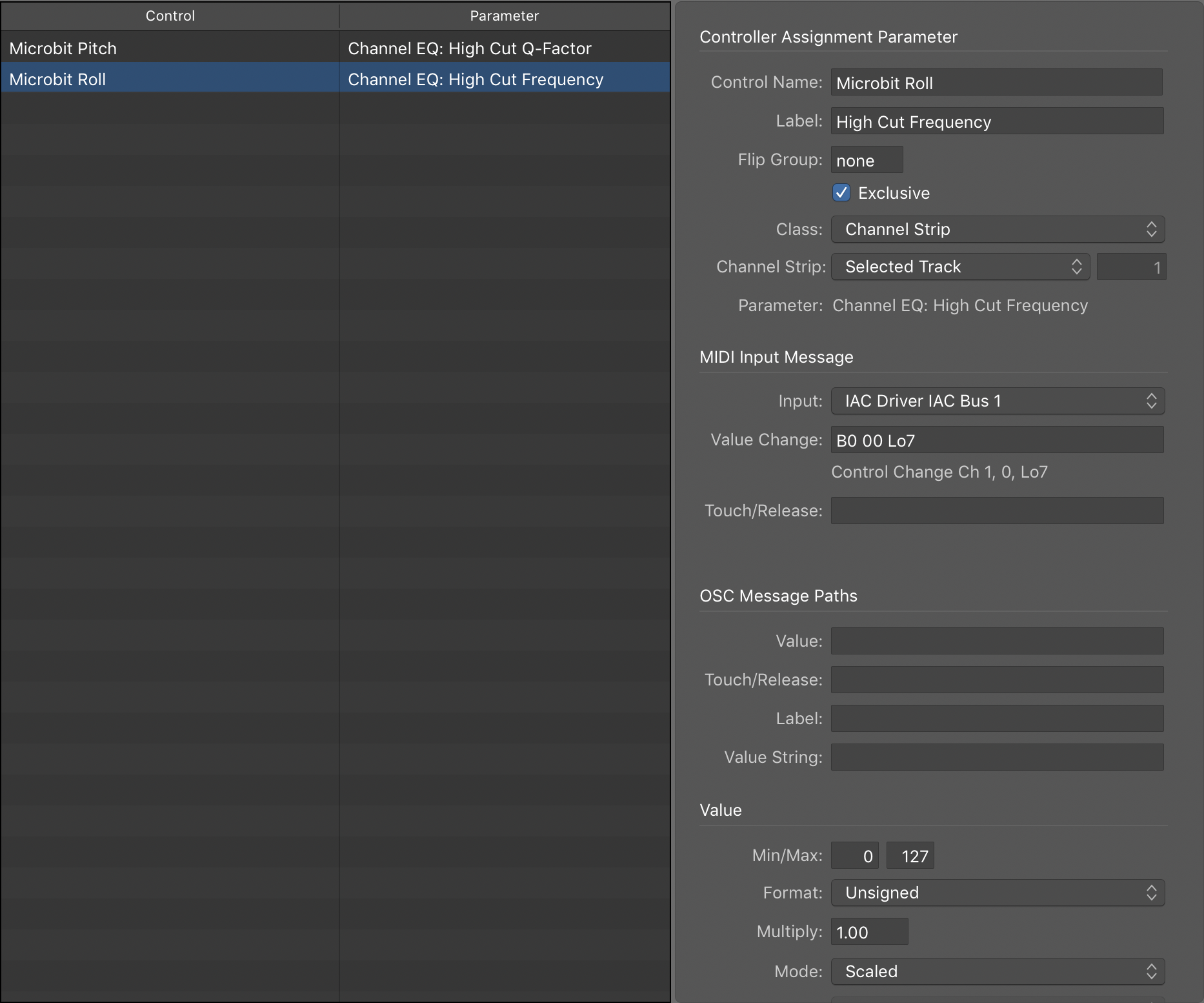Open the Mode dropdown showing Scaled

(x=998, y=971)
